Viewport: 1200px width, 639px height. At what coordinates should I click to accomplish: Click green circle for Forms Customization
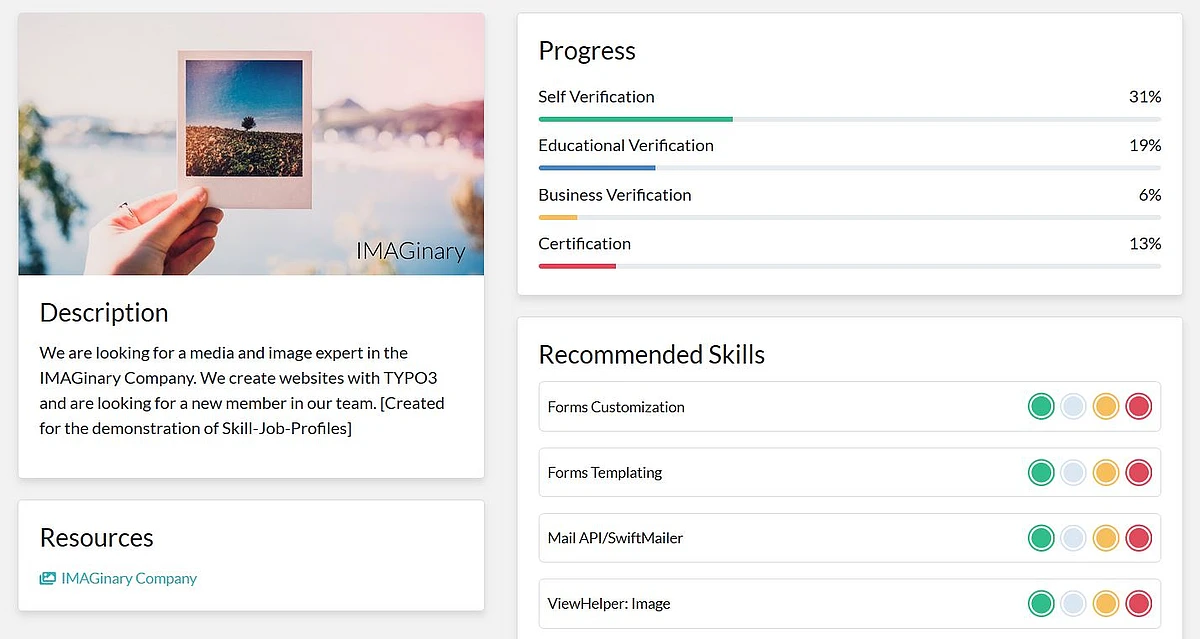tap(1041, 407)
